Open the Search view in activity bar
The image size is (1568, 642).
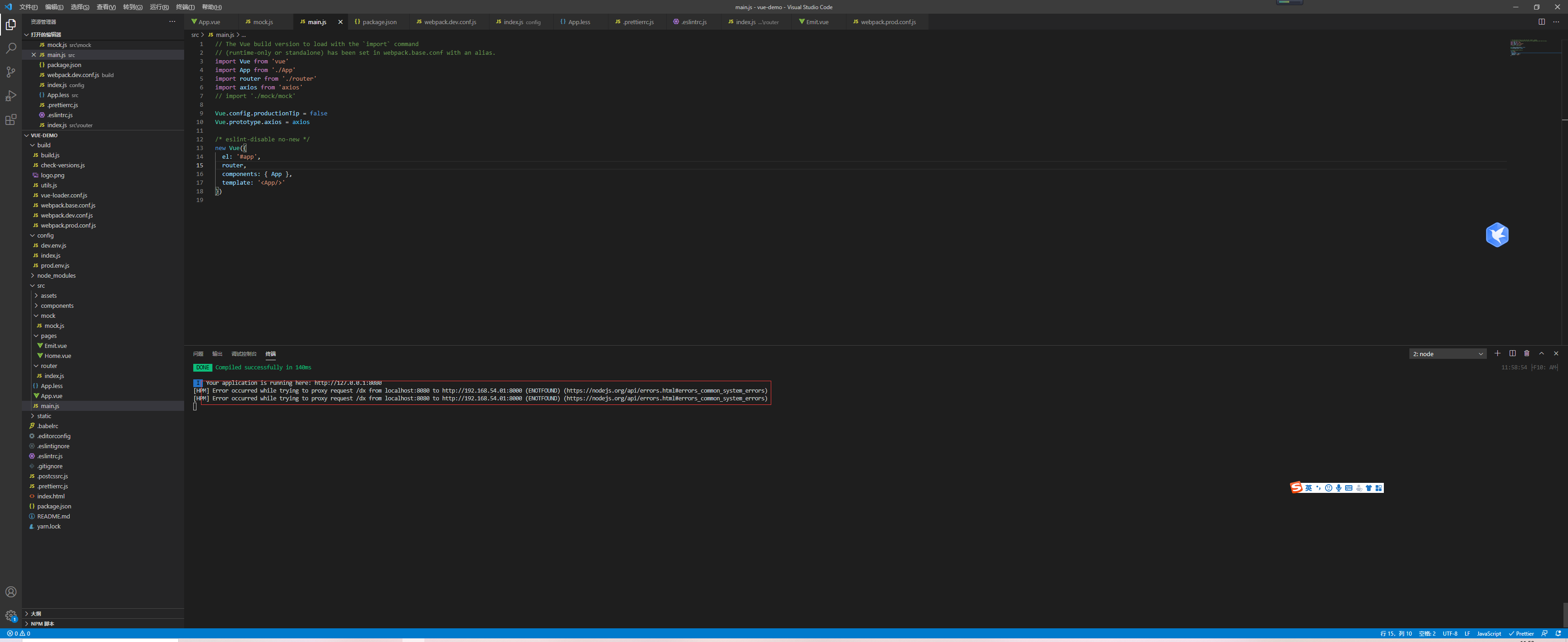[11, 48]
